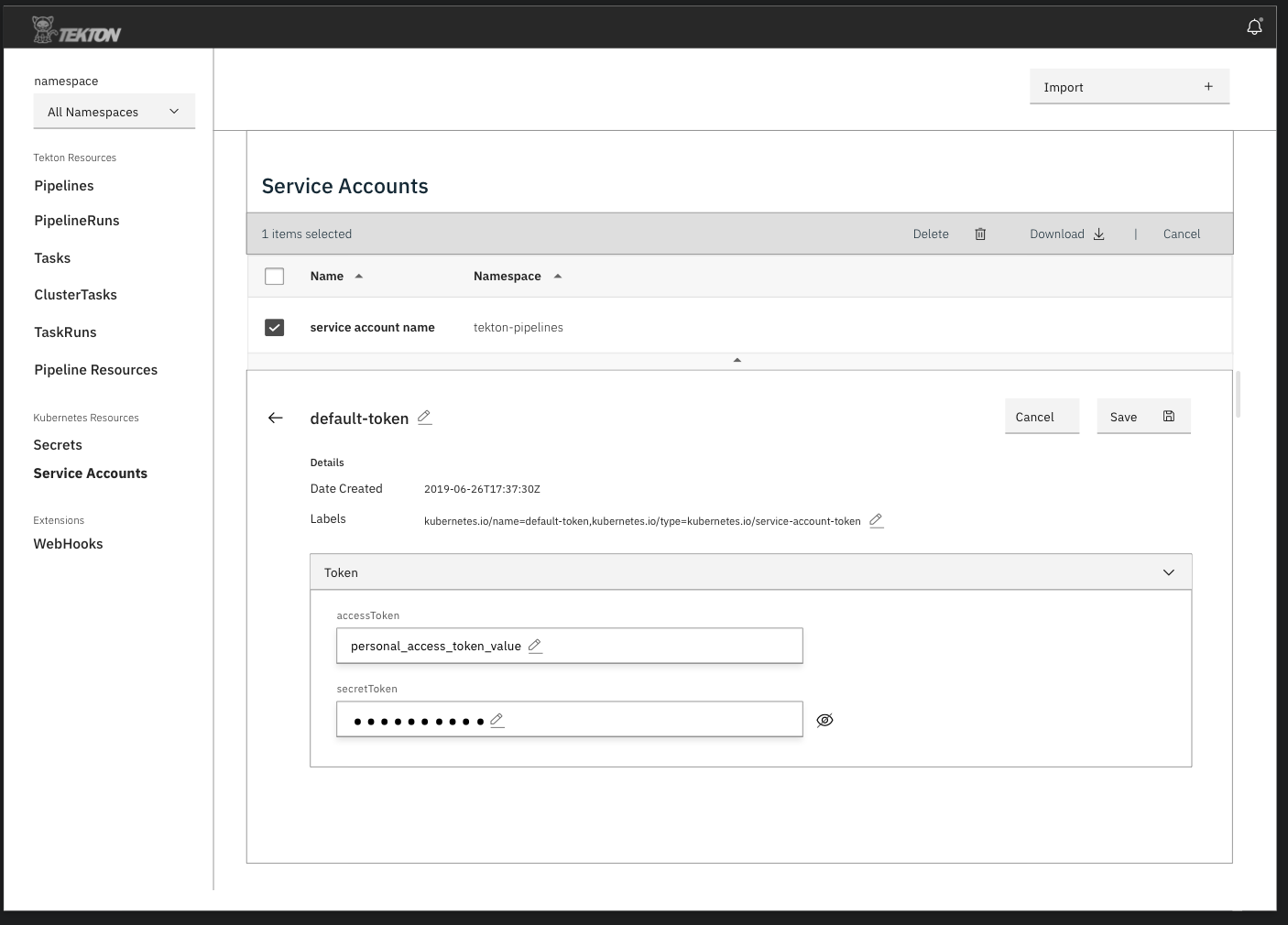
Task: Collapse the details panel with the upward chevron
Action: 737,359
